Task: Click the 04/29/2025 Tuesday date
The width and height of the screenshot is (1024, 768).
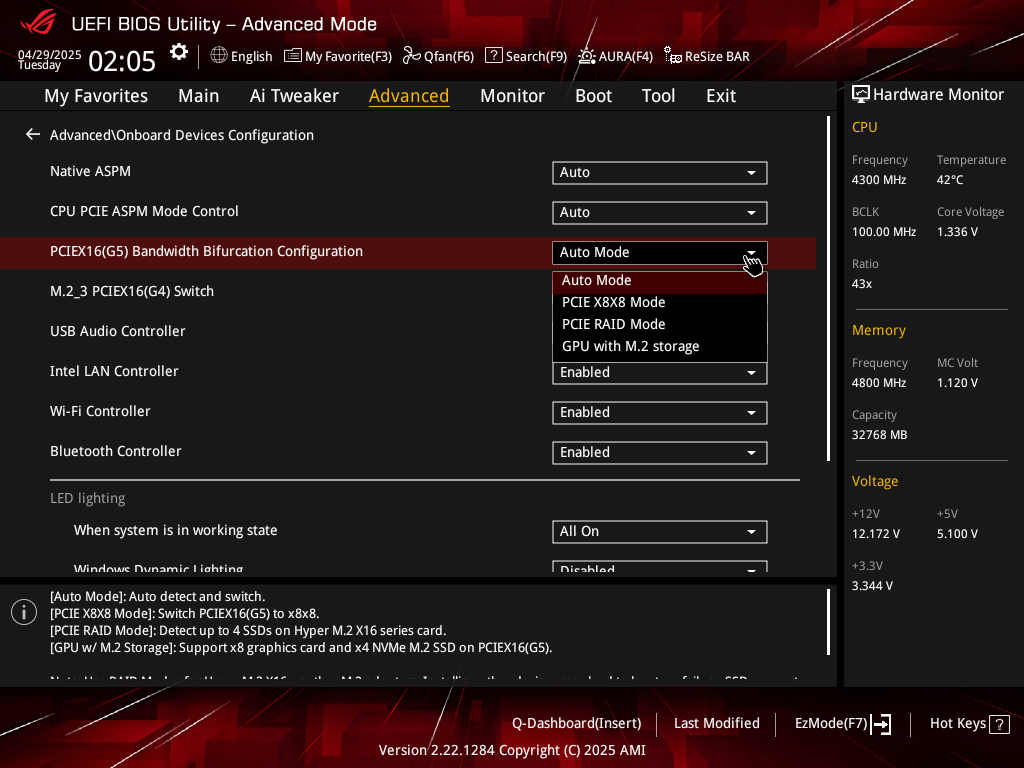Action: tap(50, 59)
